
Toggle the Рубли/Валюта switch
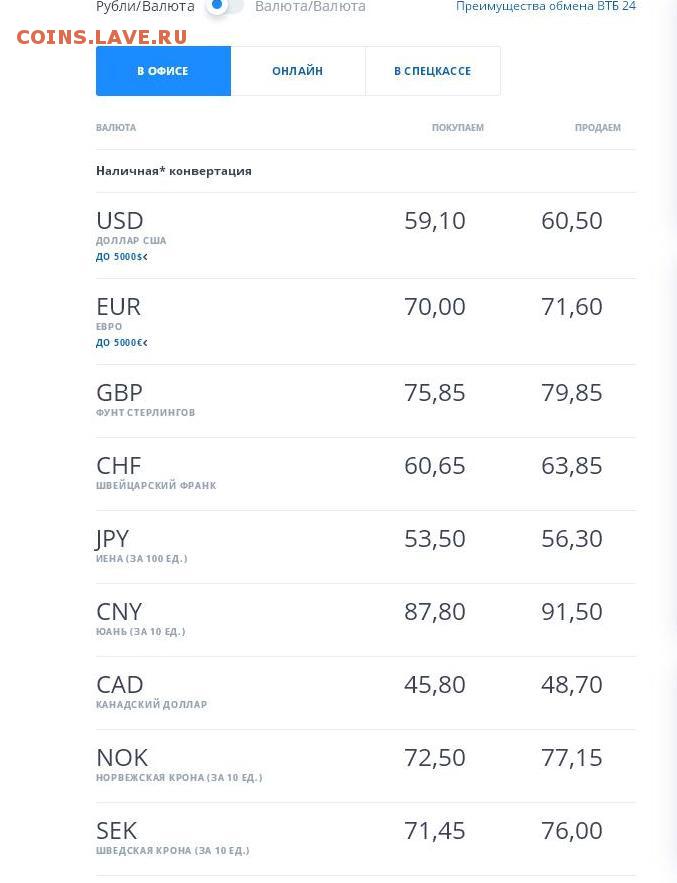pyautogui.click(x=224, y=6)
